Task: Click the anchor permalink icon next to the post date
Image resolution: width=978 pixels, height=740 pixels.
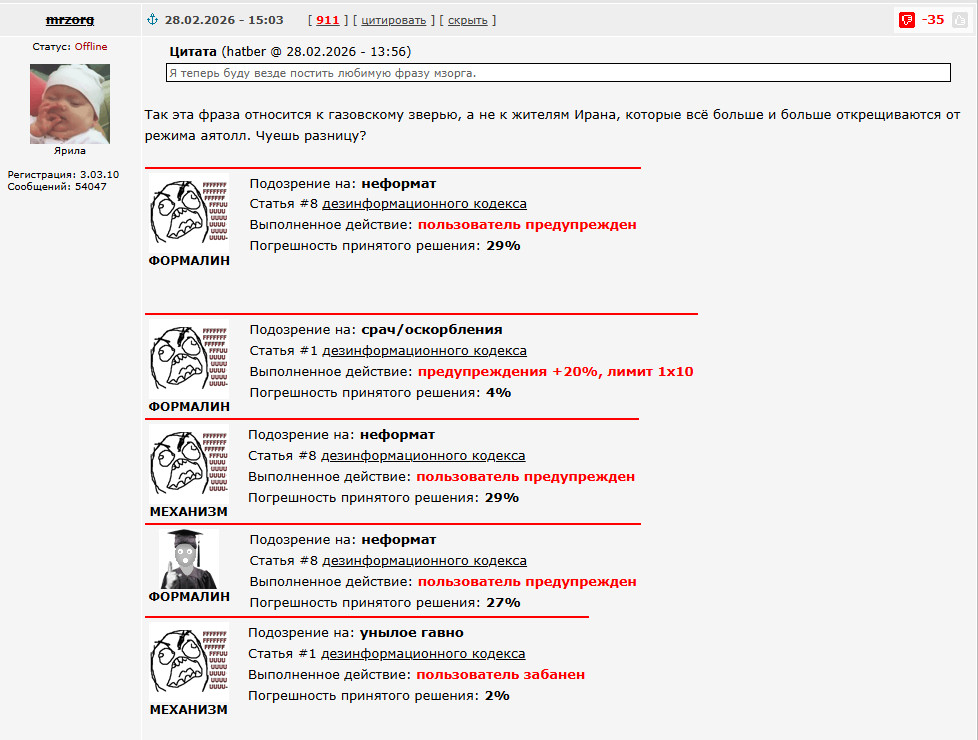Action: (x=153, y=20)
